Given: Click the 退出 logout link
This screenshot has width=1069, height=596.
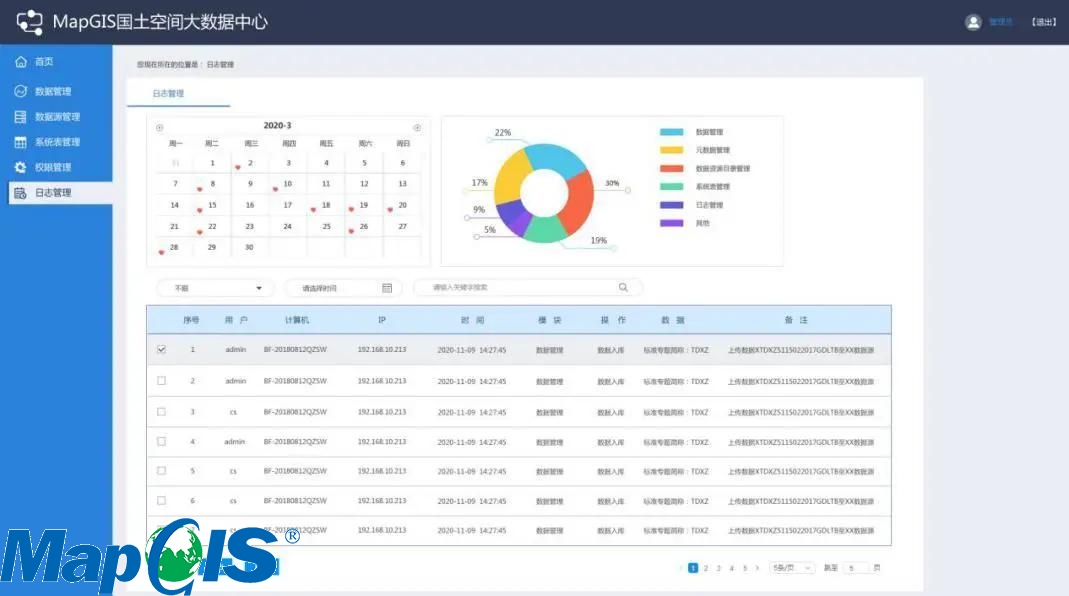Looking at the screenshot, I should tap(1043, 22).
